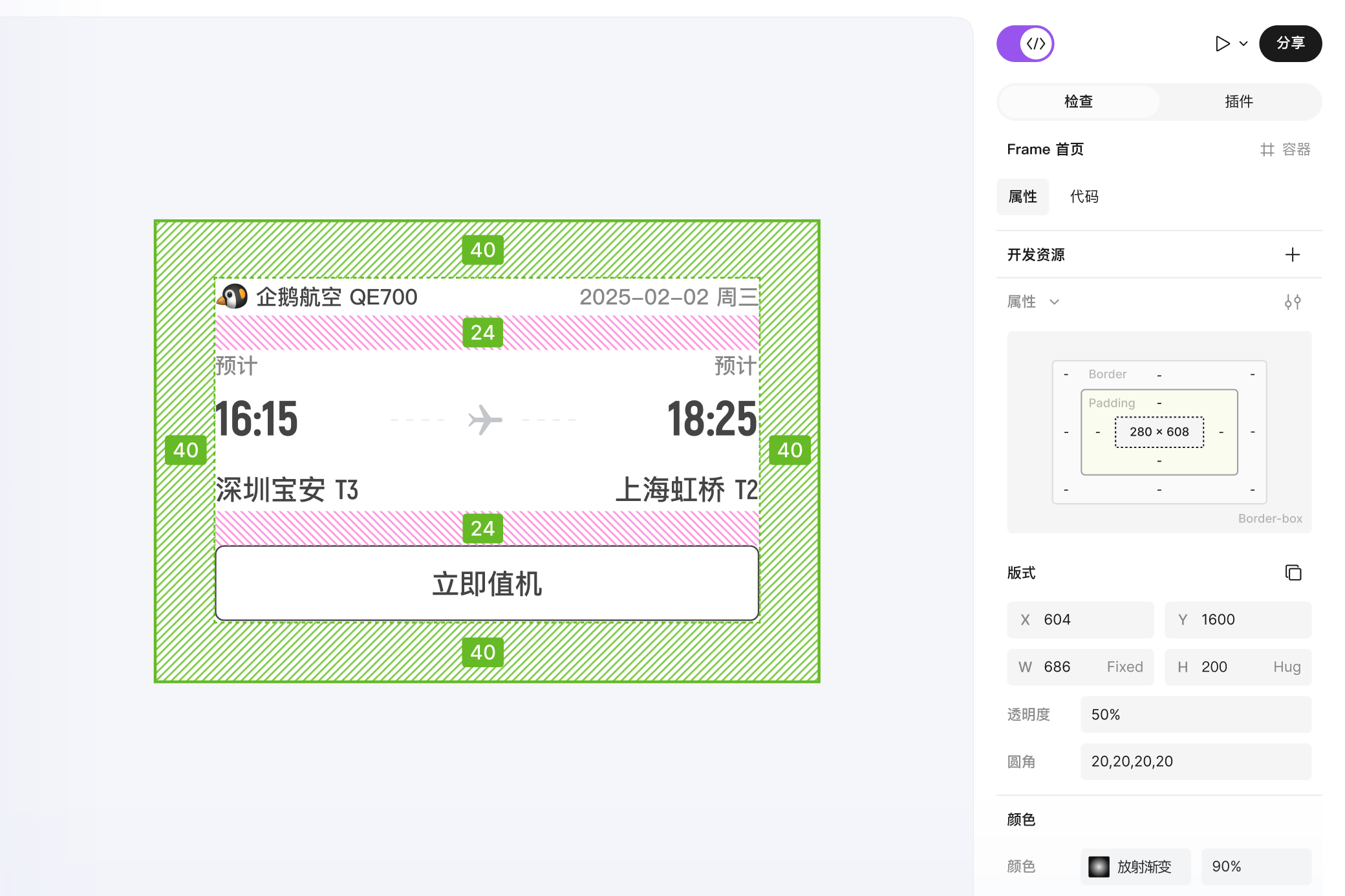Click the width field showing 686 Fixed
Screen dimensions: 1345x896
click(1080, 667)
